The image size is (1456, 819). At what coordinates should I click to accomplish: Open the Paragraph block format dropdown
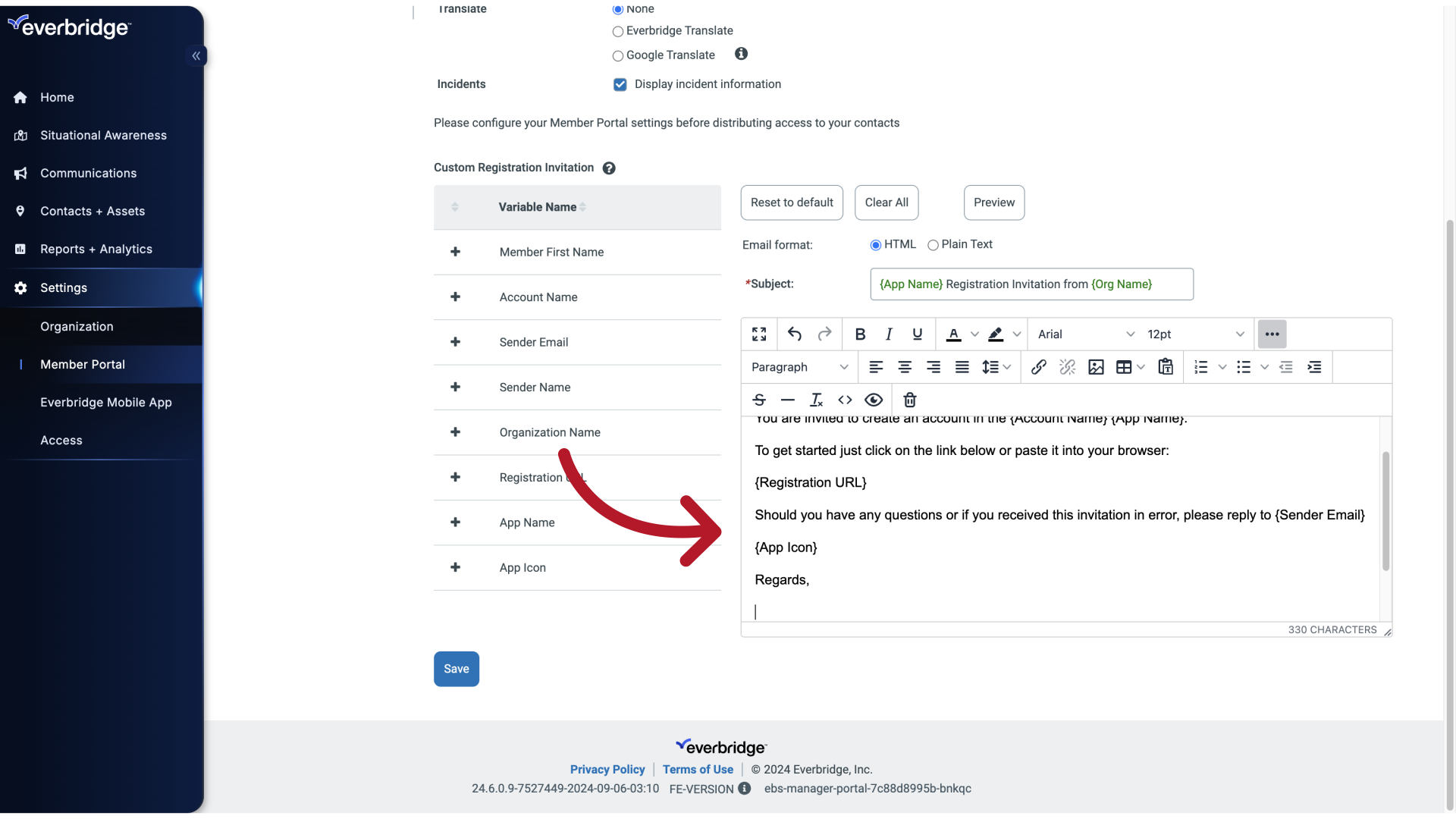coord(799,367)
